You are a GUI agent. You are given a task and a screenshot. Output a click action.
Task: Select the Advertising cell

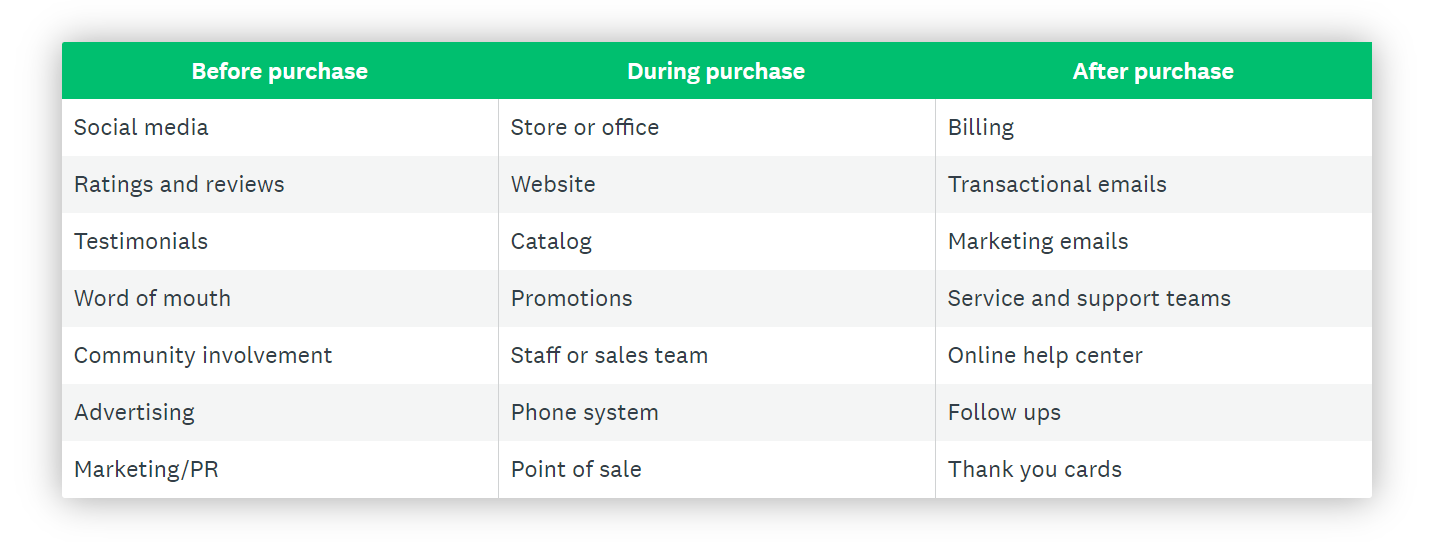pos(134,413)
